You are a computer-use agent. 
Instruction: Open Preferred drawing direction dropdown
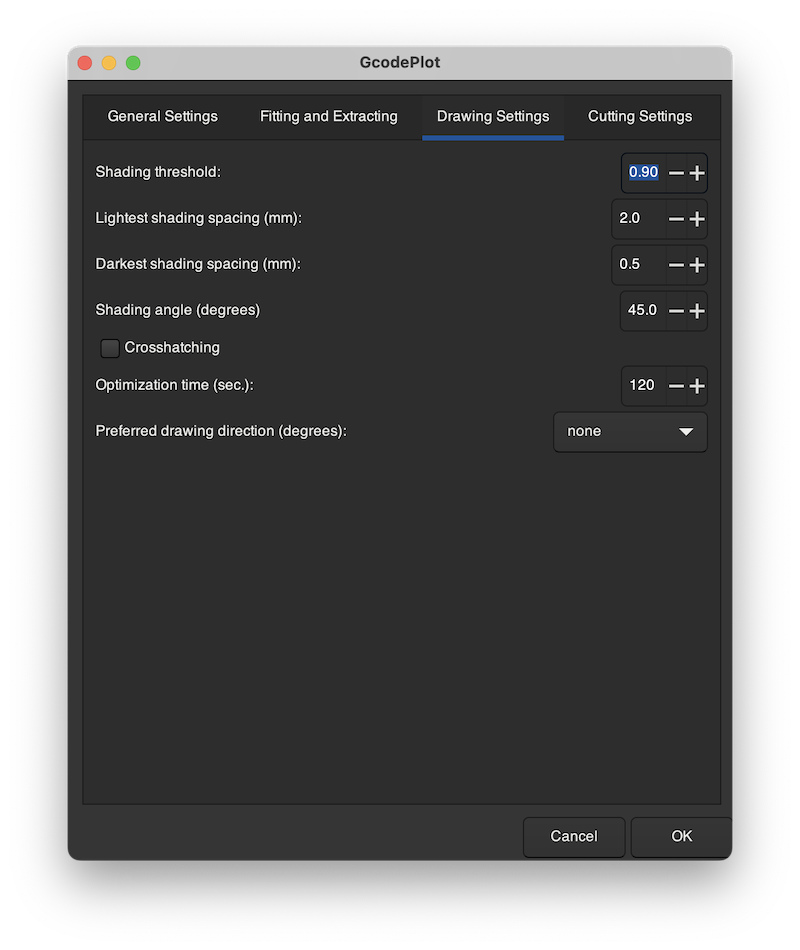[x=630, y=432]
